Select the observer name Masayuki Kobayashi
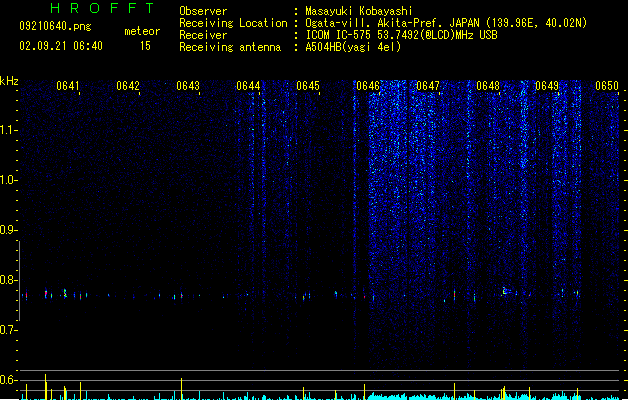 [x=359, y=11]
